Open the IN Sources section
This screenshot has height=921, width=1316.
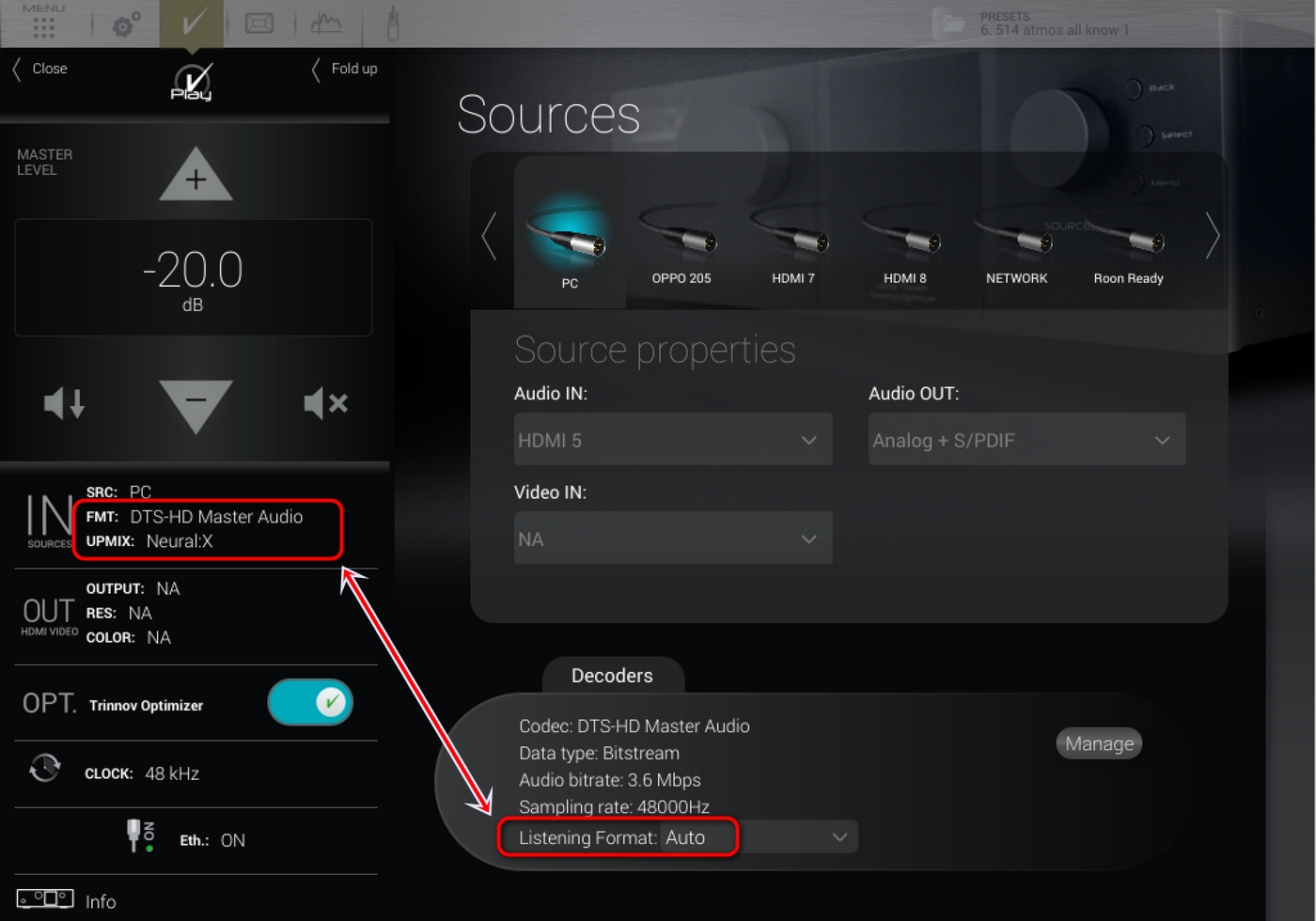(48, 520)
